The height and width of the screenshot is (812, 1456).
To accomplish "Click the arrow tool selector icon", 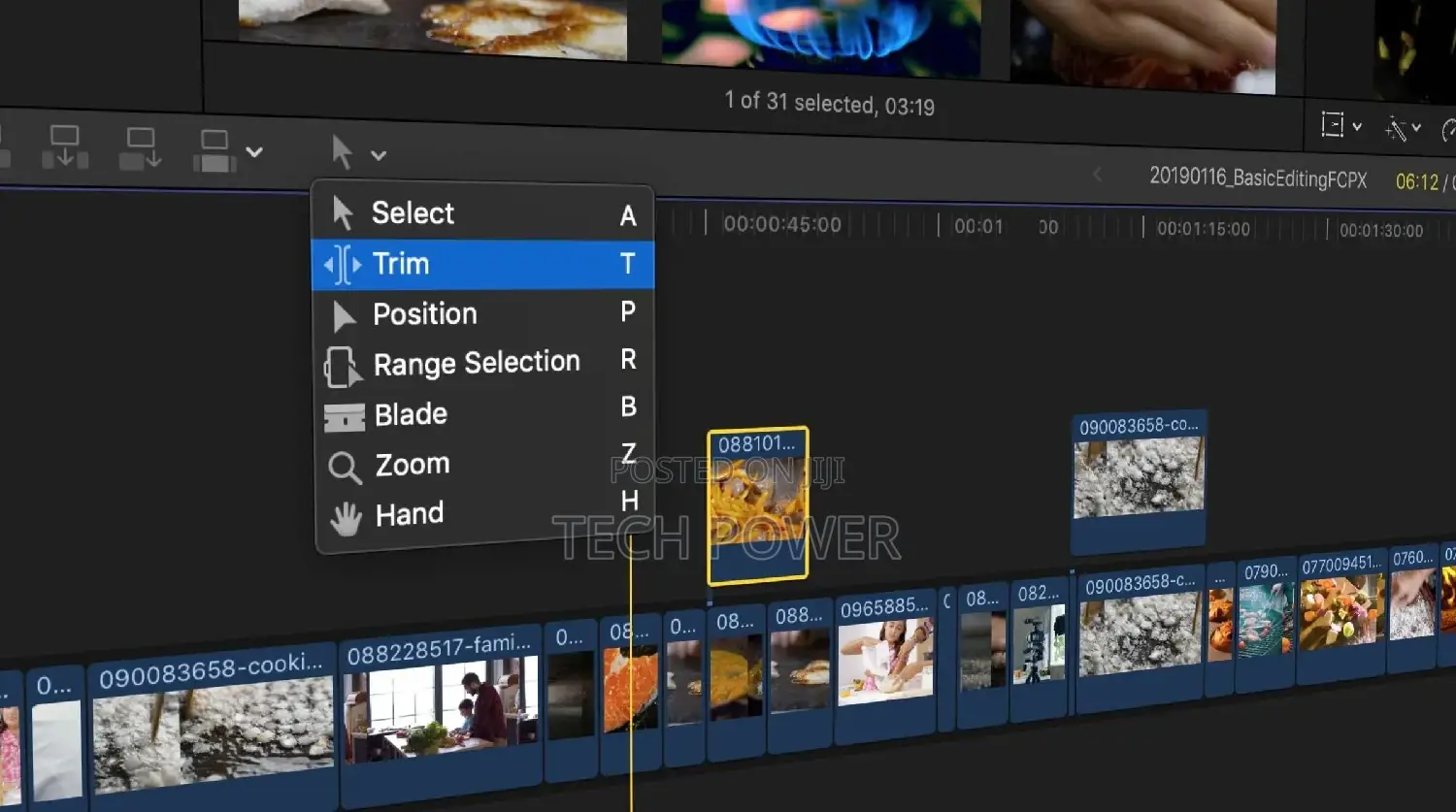I will [x=342, y=152].
